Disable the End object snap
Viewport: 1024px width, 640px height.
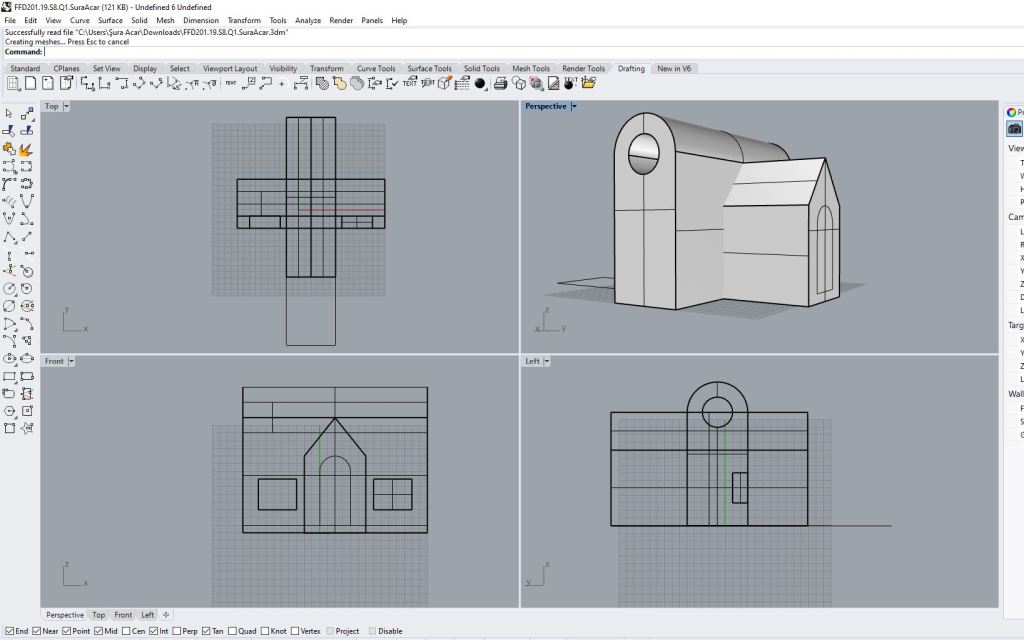(9, 631)
